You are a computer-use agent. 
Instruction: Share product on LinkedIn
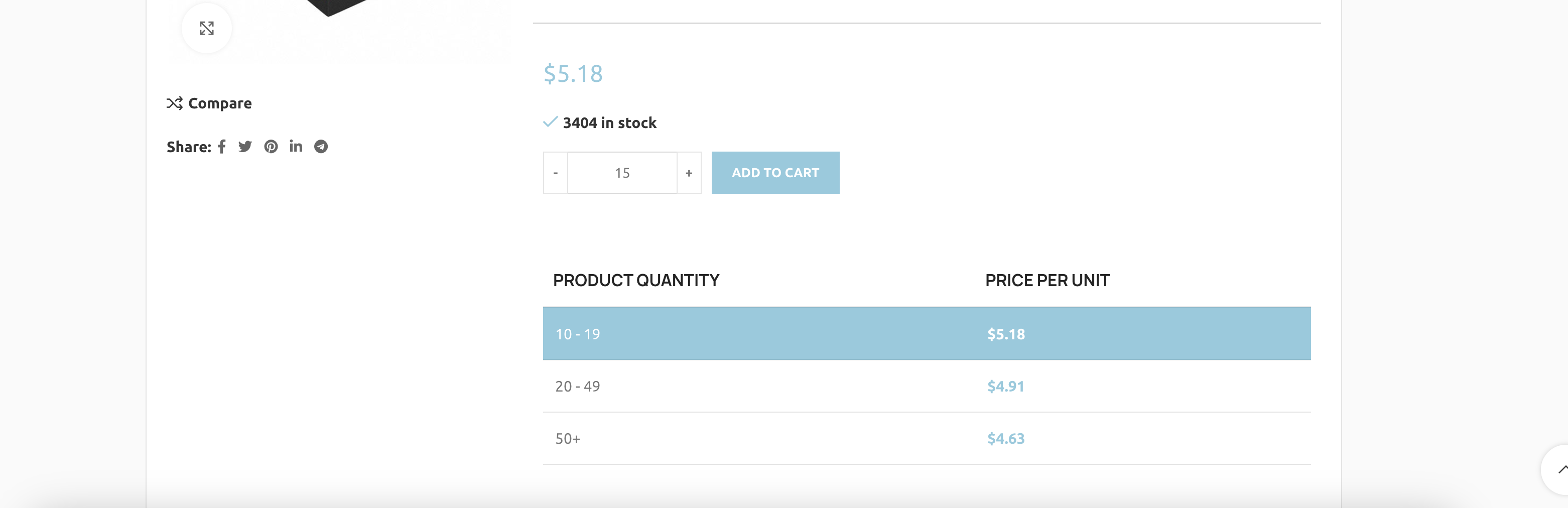pos(296,146)
